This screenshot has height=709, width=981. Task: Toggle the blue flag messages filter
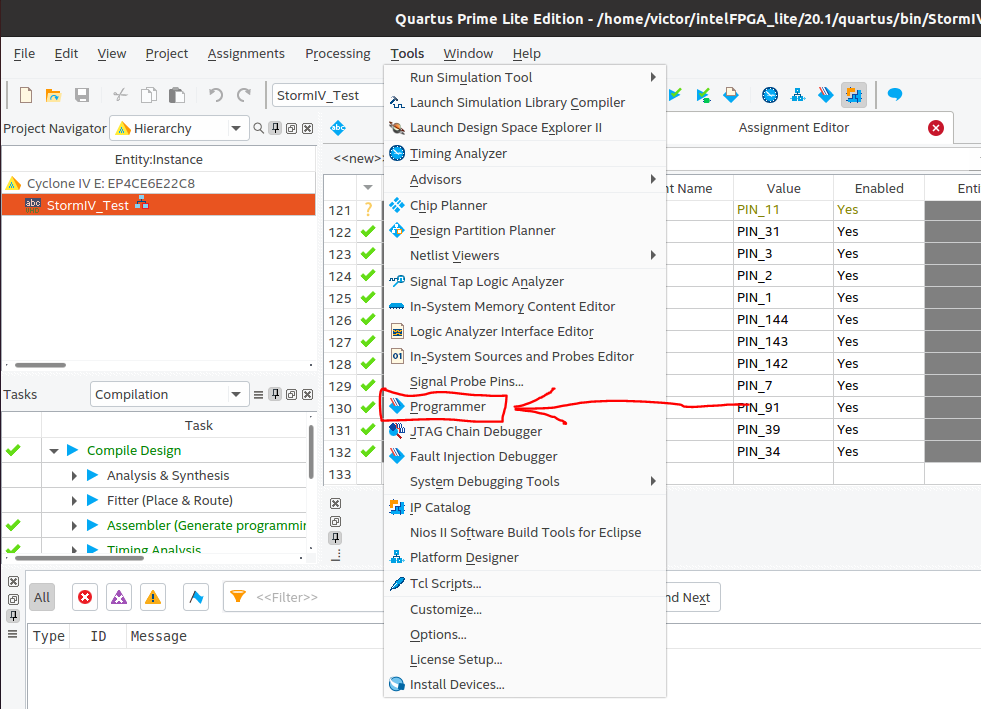coord(196,597)
